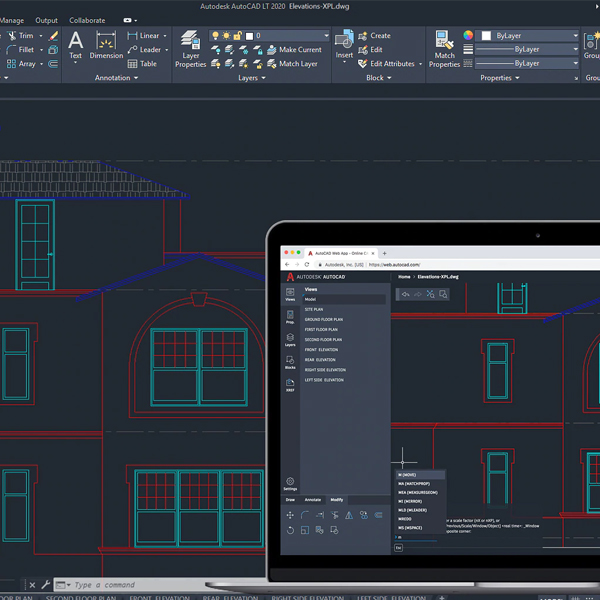Select FRONT ELEVATION view in Views list

[x=322, y=349]
